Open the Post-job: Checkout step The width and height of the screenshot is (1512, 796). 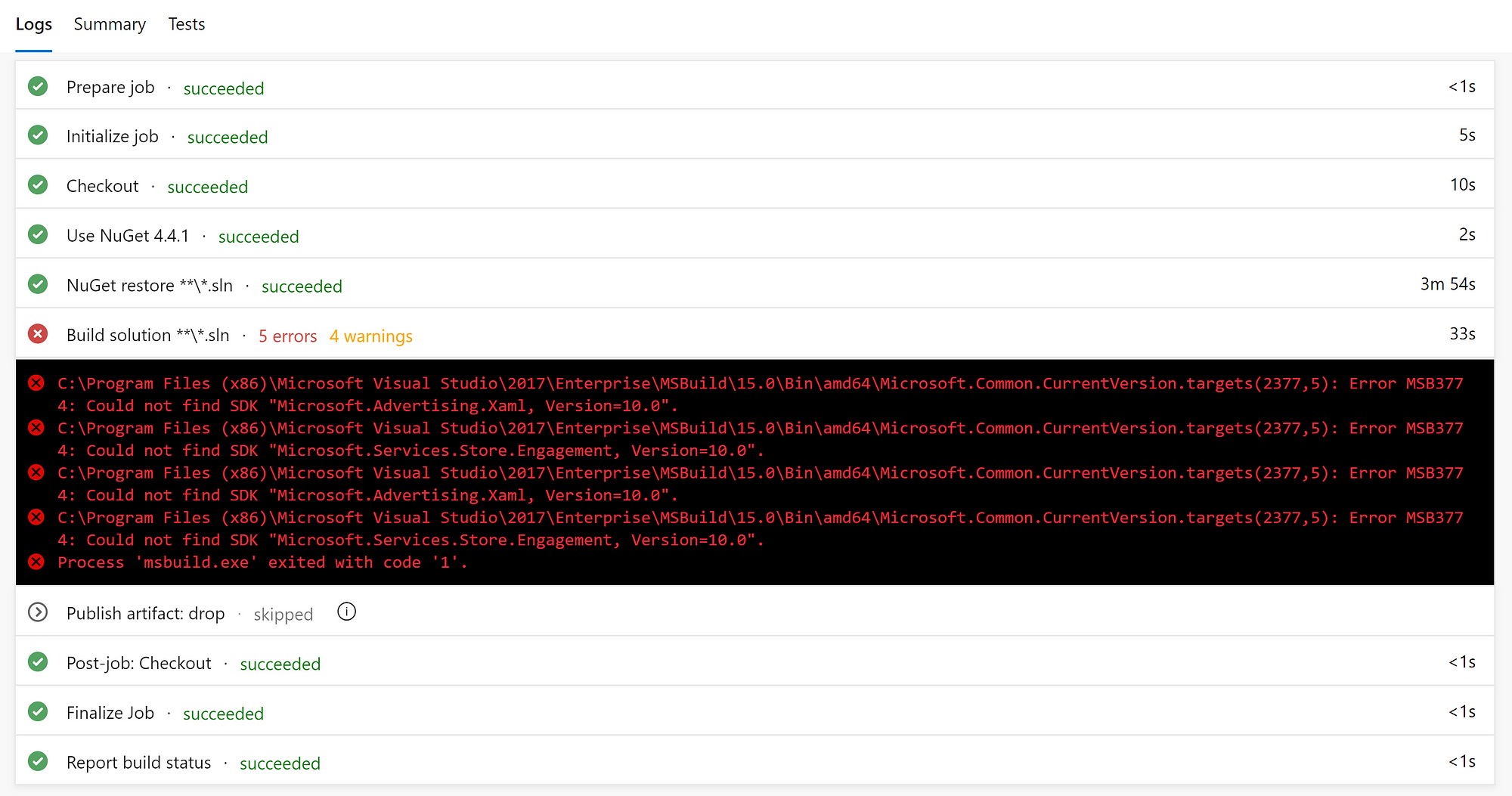pos(754,662)
